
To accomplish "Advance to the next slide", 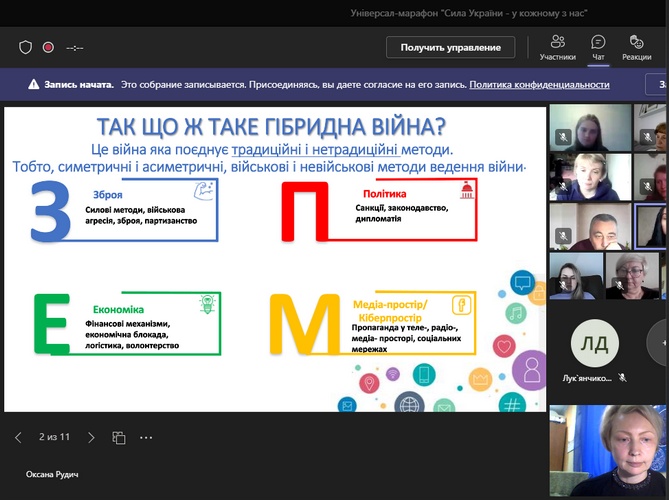I will (x=91, y=437).
